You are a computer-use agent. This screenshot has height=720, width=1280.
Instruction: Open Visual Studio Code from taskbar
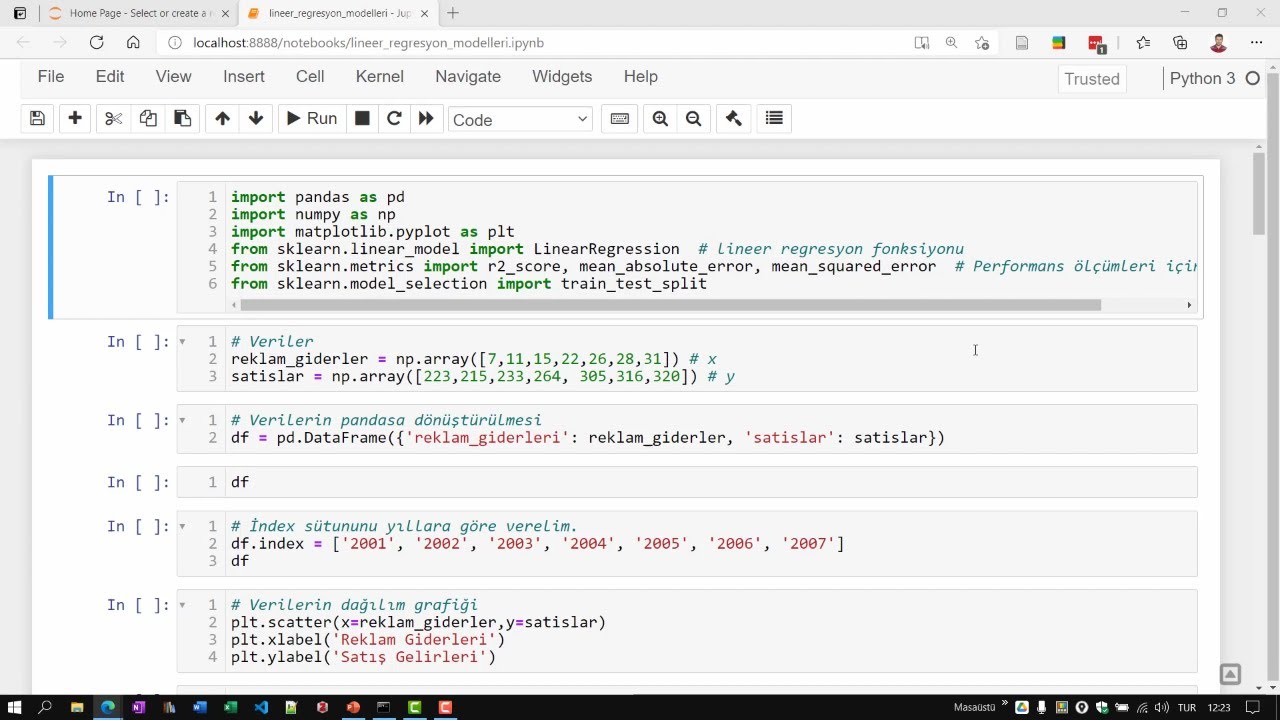[261, 707]
